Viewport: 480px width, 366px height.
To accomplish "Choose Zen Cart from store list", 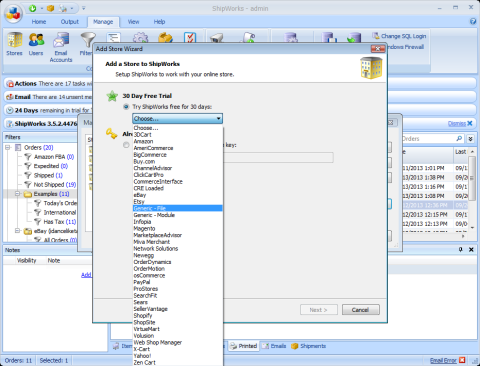I will click(x=177, y=362).
